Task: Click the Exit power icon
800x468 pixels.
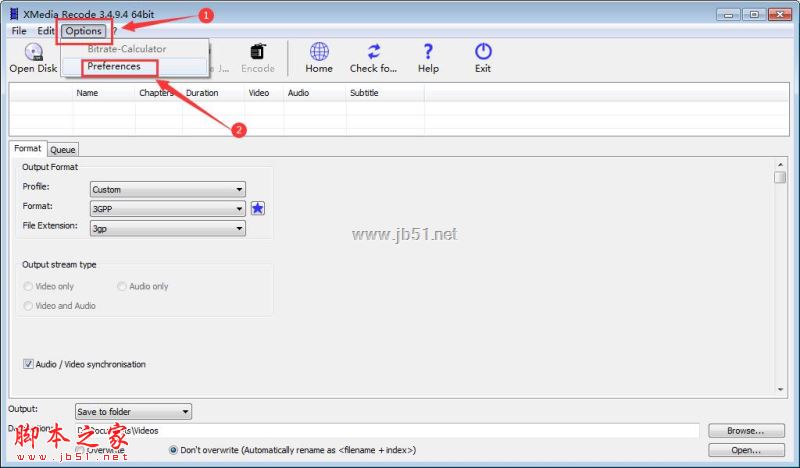Action: [483, 52]
